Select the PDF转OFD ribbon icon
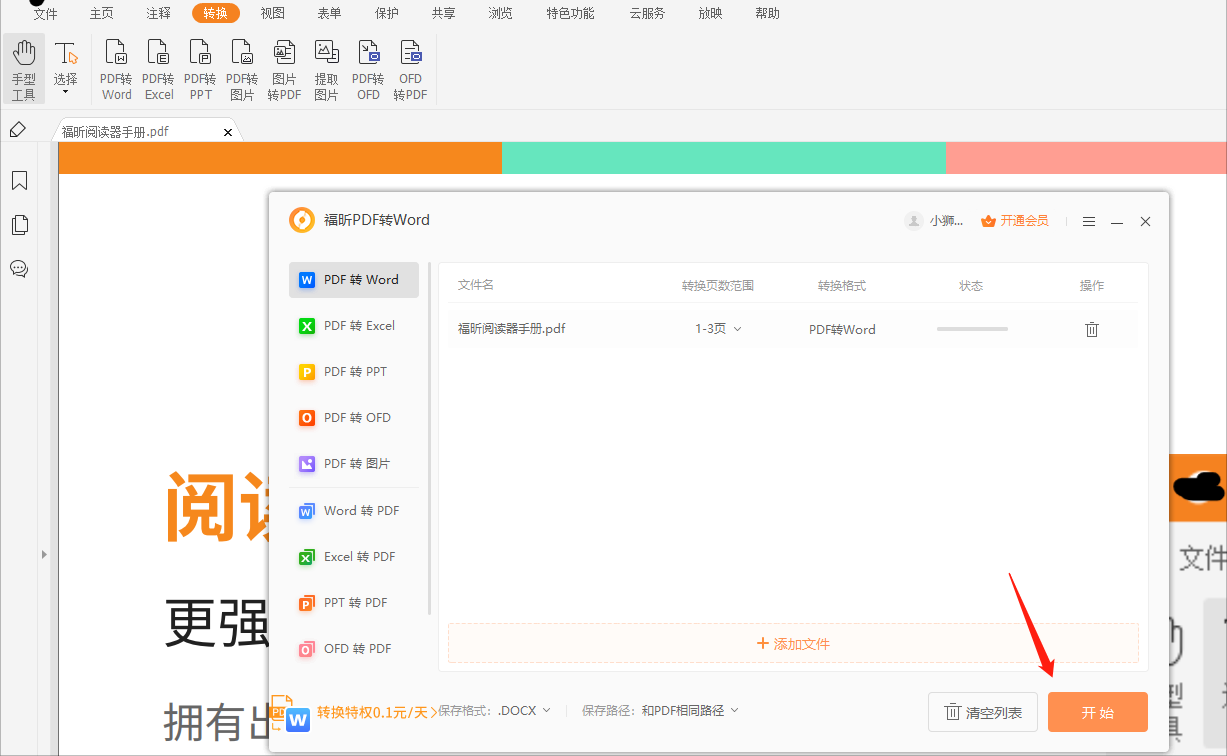The width and height of the screenshot is (1227, 756). tap(368, 66)
